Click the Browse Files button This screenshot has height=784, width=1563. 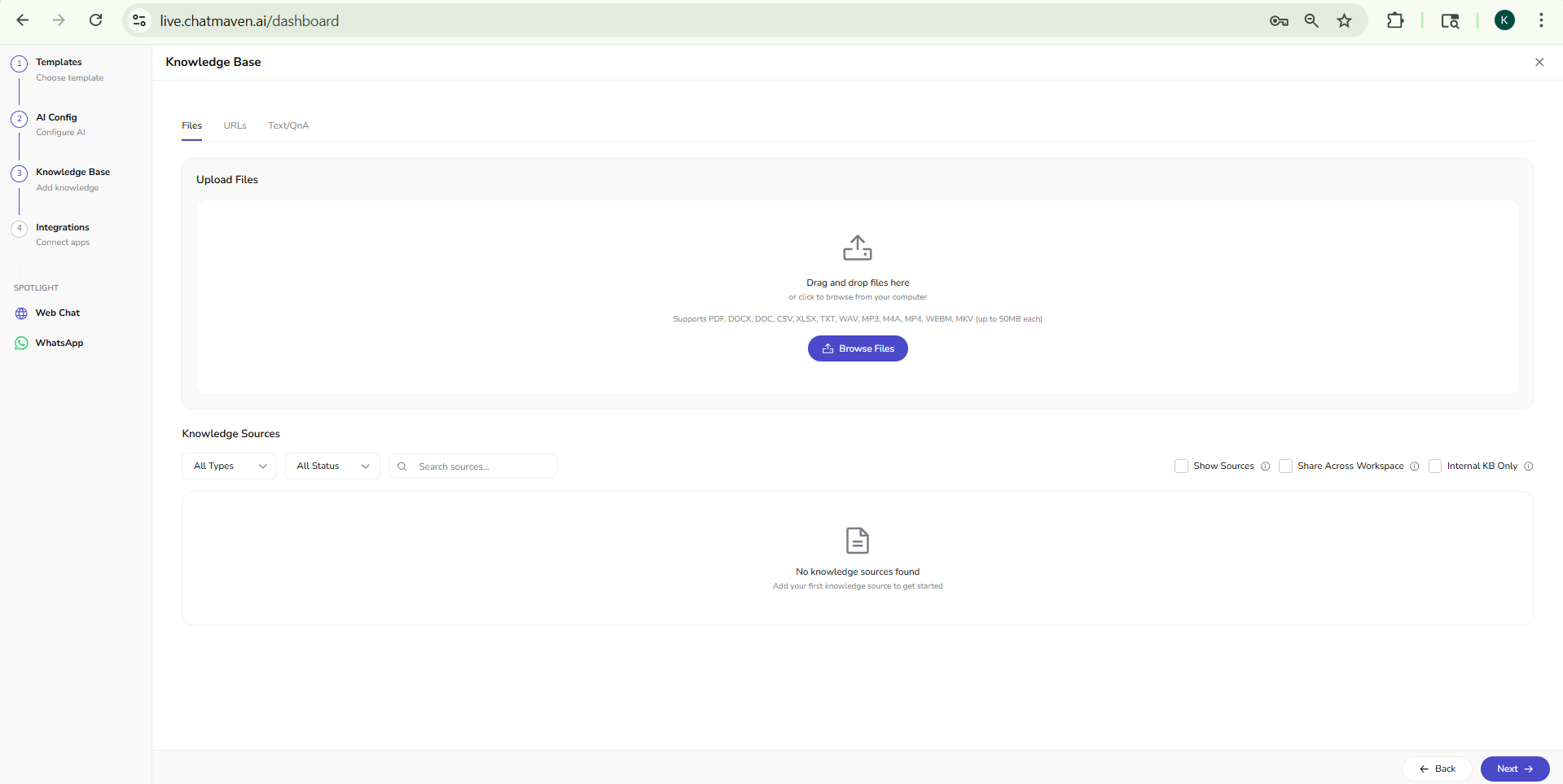click(x=857, y=348)
